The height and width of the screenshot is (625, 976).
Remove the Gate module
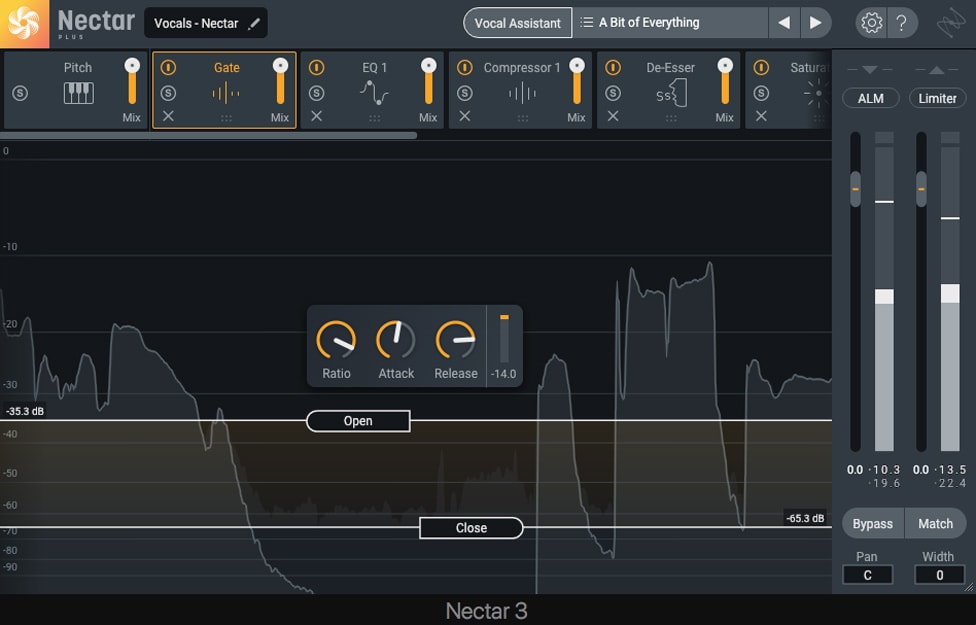[x=168, y=116]
